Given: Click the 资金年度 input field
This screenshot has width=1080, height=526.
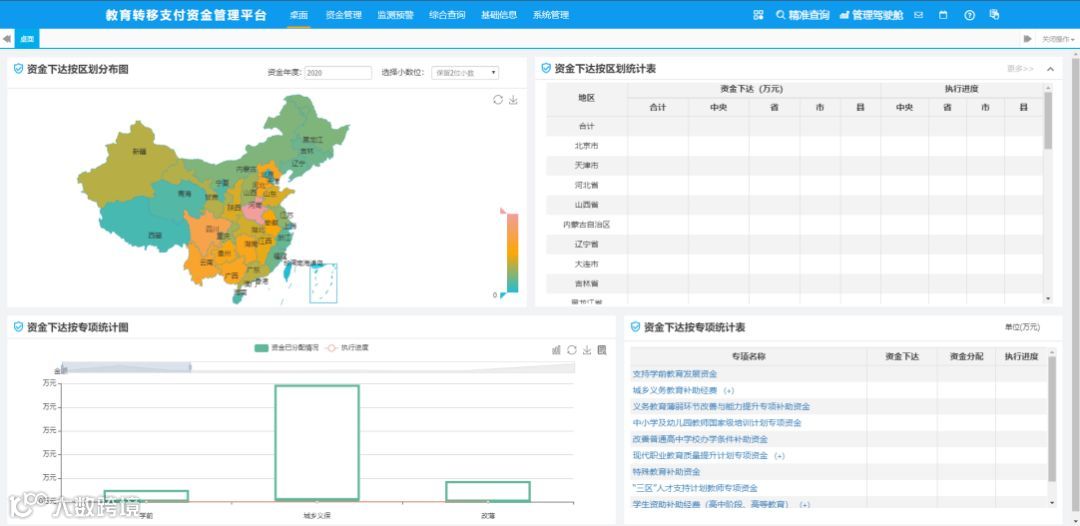Looking at the screenshot, I should (x=338, y=72).
